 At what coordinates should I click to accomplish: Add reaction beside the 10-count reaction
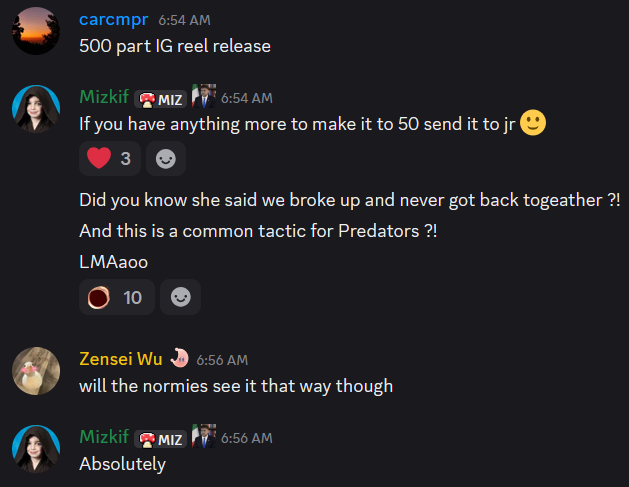coord(181,297)
